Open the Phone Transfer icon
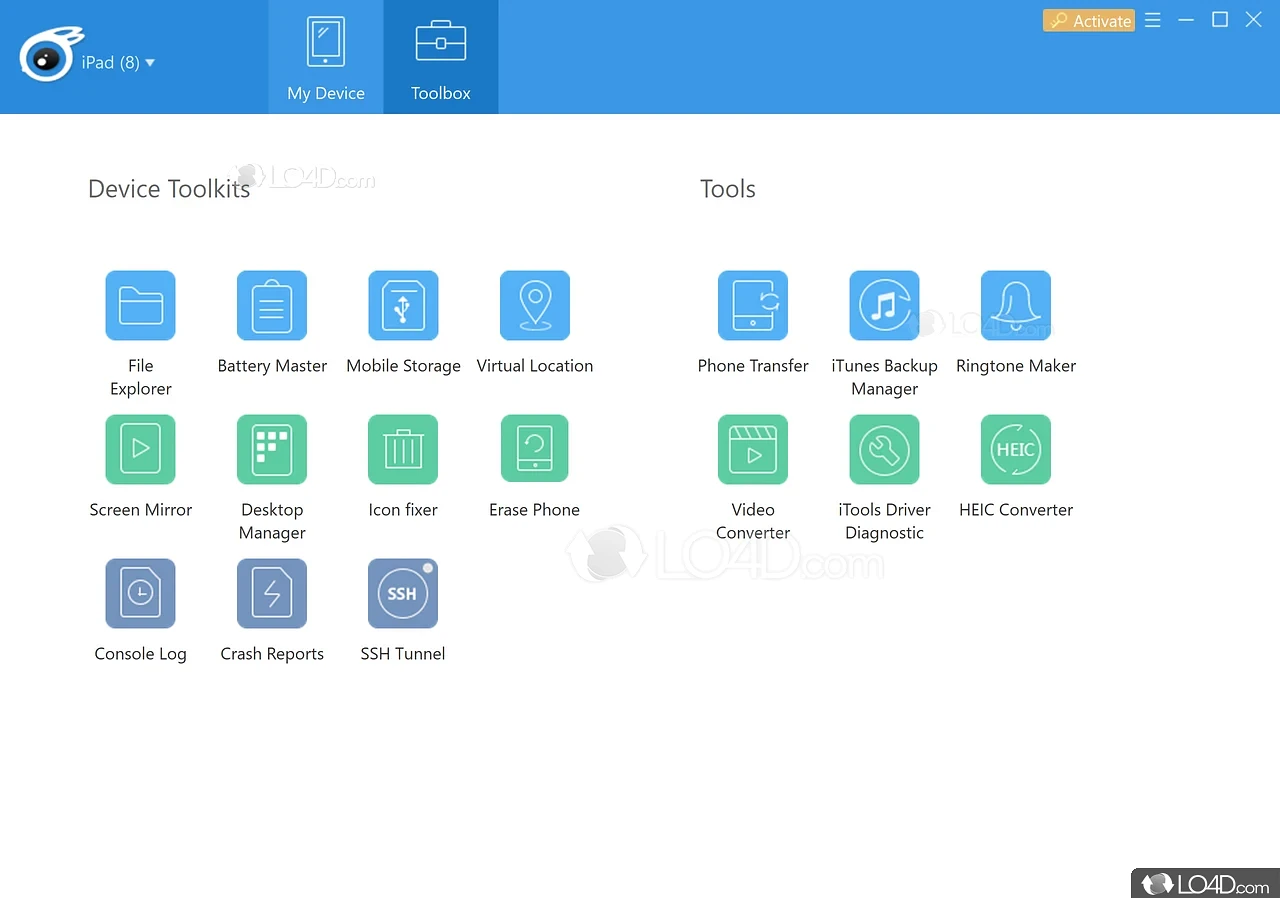 [x=753, y=305]
